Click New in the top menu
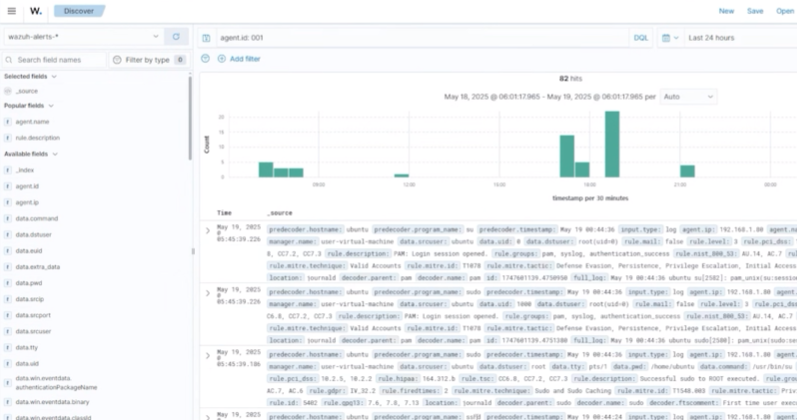797x420 pixels. [726, 11]
